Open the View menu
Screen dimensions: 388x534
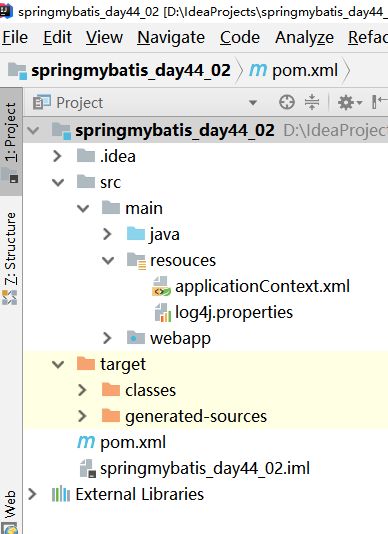click(x=104, y=37)
